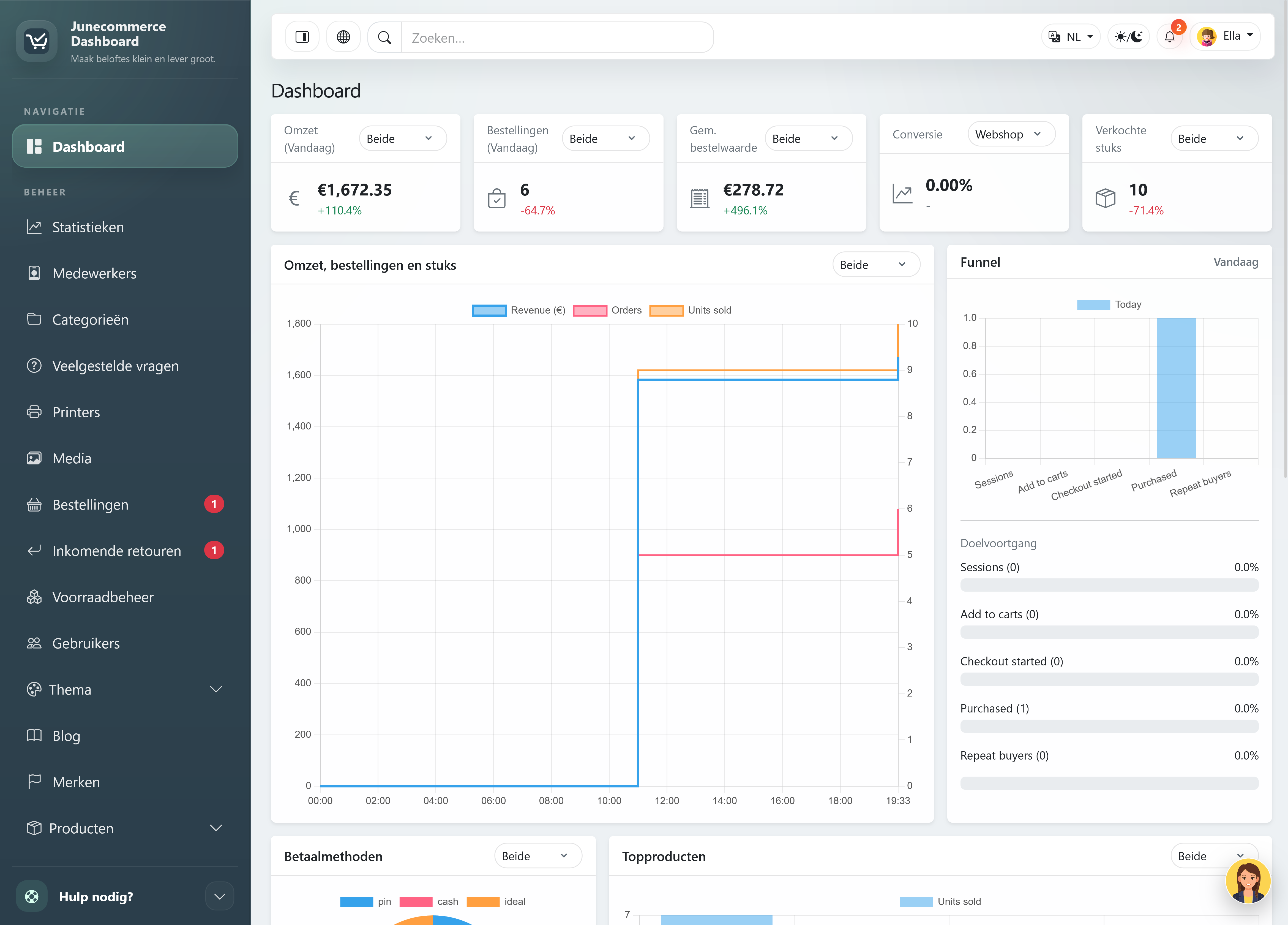
Task: Click Purchased (1) progress bar
Action: [x=1109, y=726]
